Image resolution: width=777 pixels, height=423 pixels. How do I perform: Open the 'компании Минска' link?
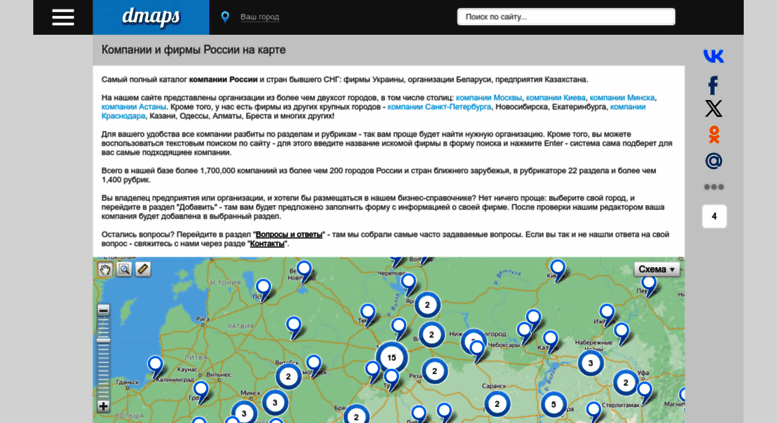pos(622,98)
